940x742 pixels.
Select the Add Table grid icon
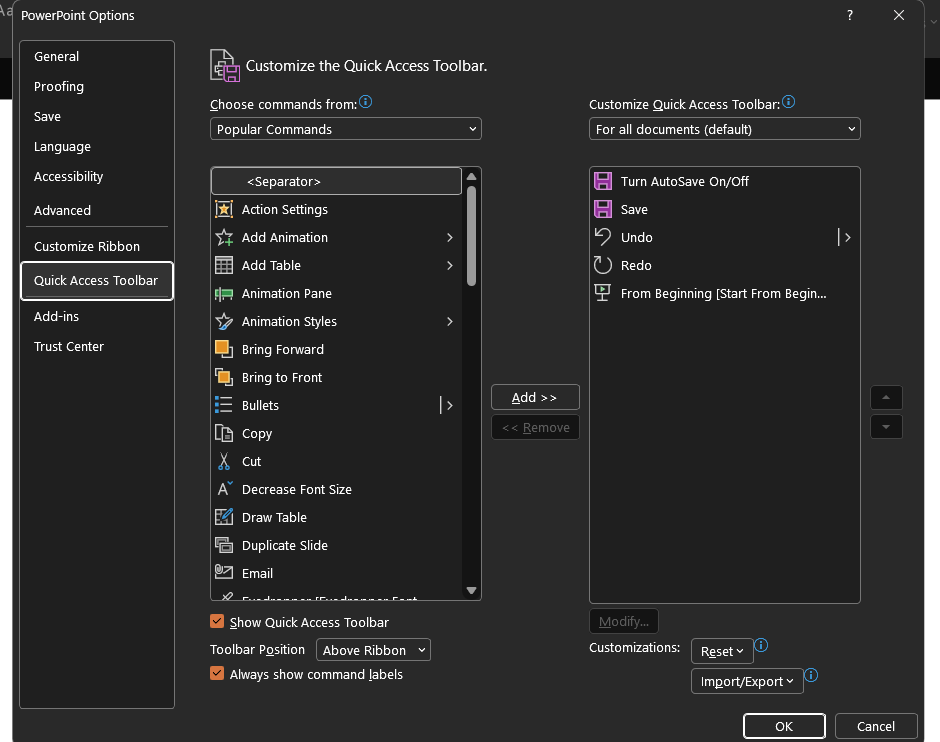pyautogui.click(x=224, y=265)
